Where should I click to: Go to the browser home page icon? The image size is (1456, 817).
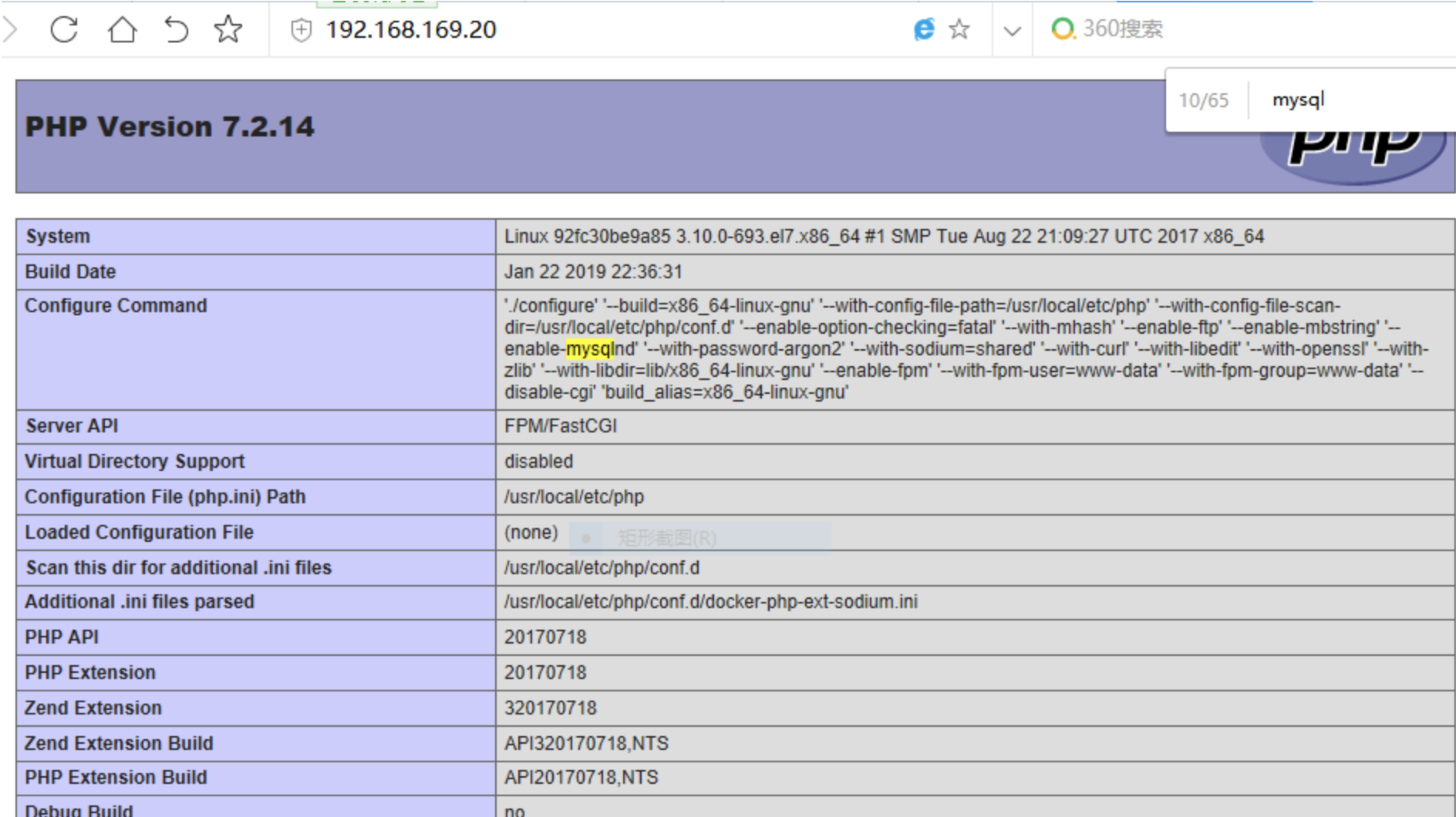(x=122, y=30)
